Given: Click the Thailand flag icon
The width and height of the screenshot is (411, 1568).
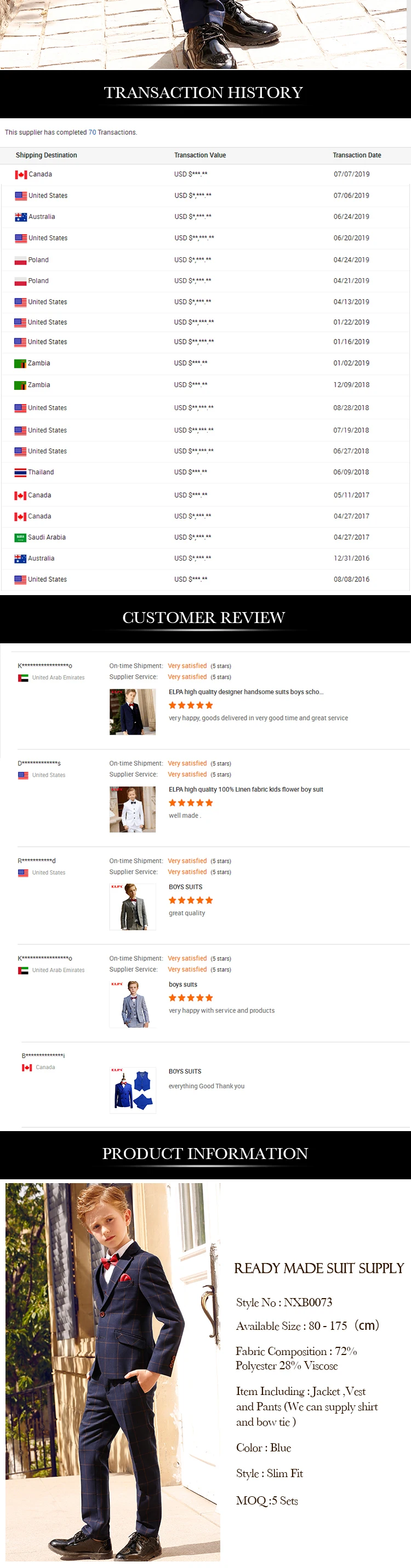Looking at the screenshot, I should pyautogui.click(x=20, y=472).
